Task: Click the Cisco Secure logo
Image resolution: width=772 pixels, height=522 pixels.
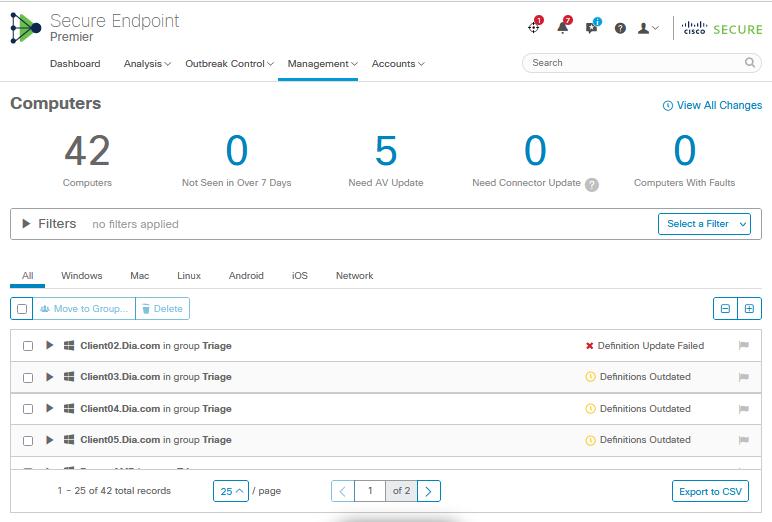Action: point(722,29)
